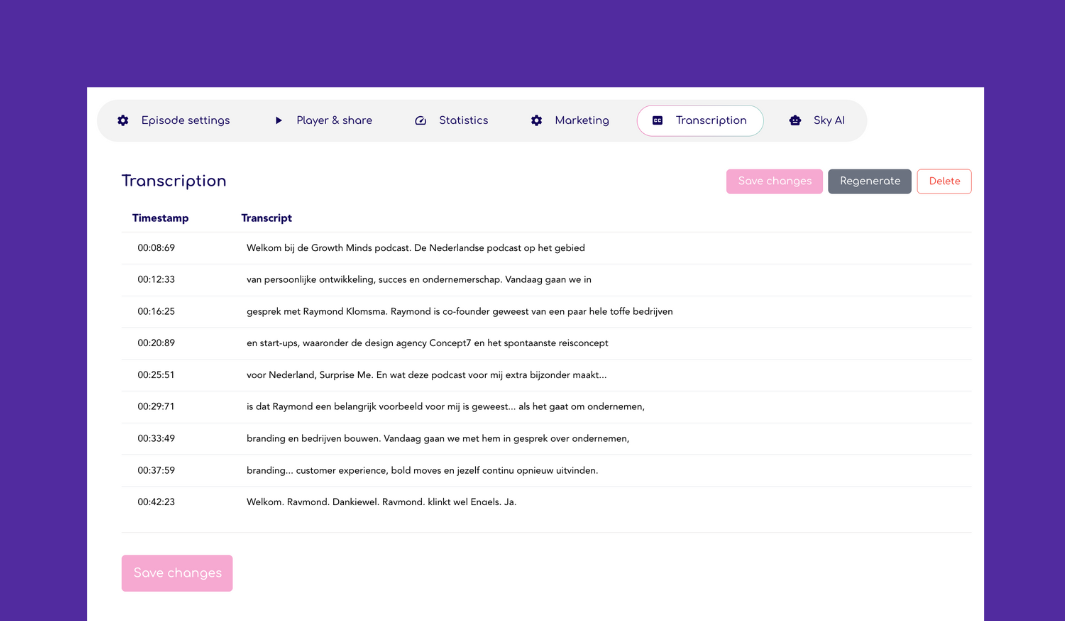
Task: Click transcript line 'voor Nederland, Surprise Me'
Action: click(427, 374)
